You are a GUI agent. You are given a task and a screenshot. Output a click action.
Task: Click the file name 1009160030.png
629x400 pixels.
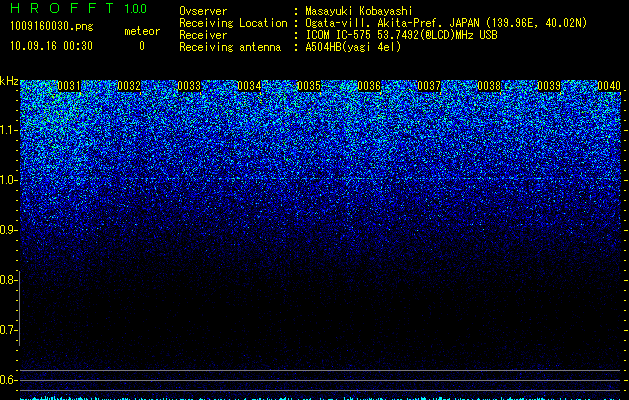[52, 26]
